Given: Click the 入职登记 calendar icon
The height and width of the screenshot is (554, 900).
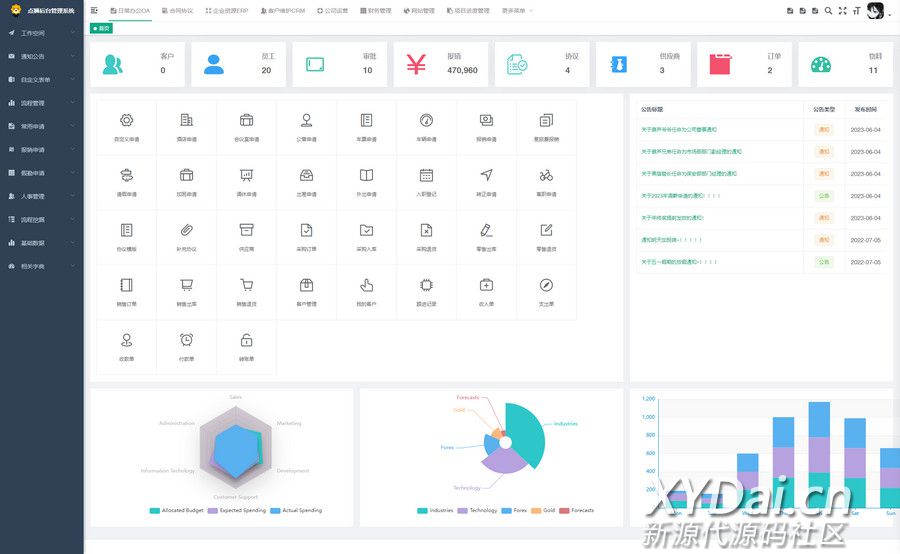Looking at the screenshot, I should pos(426,175).
